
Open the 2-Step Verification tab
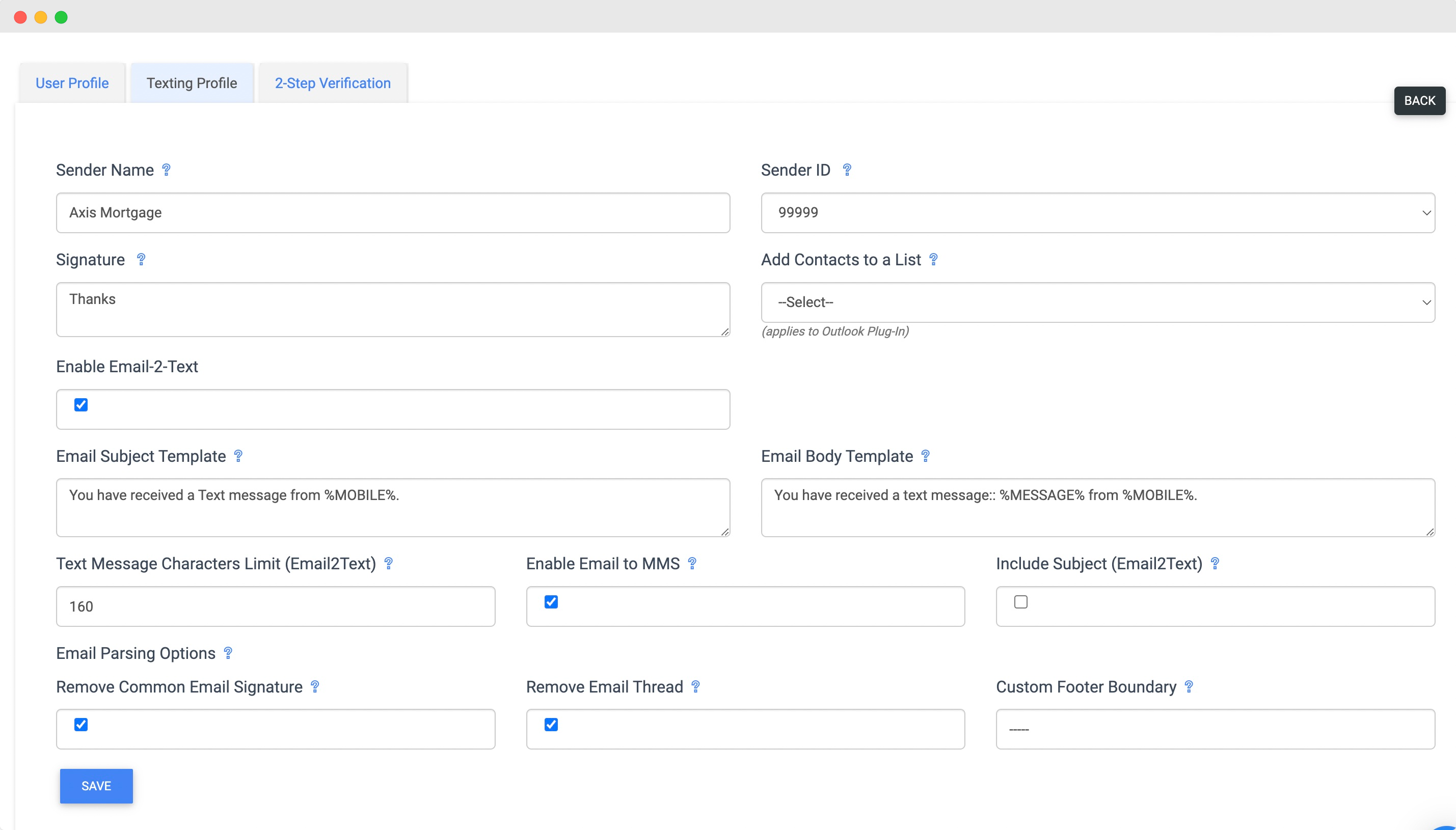(x=333, y=83)
